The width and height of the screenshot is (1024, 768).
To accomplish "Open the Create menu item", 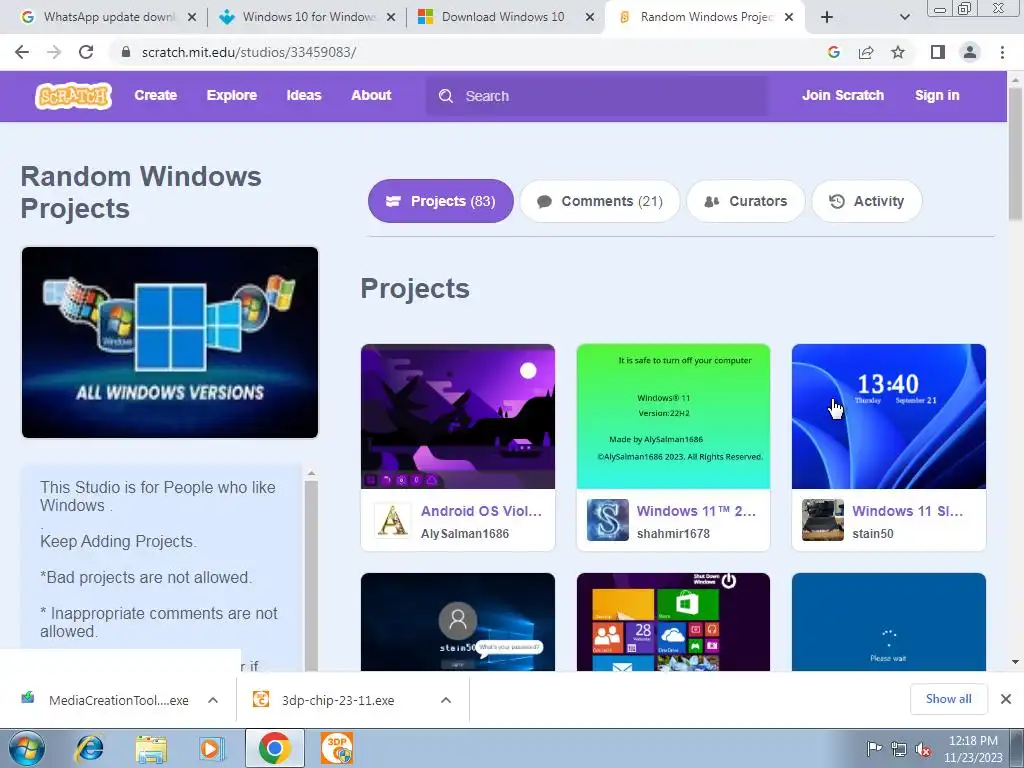I will pyautogui.click(x=155, y=95).
